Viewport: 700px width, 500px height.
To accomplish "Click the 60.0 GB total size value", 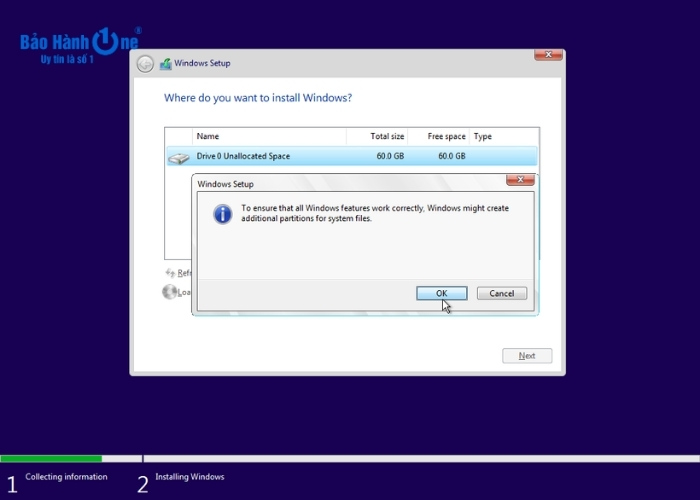I will 390,156.
